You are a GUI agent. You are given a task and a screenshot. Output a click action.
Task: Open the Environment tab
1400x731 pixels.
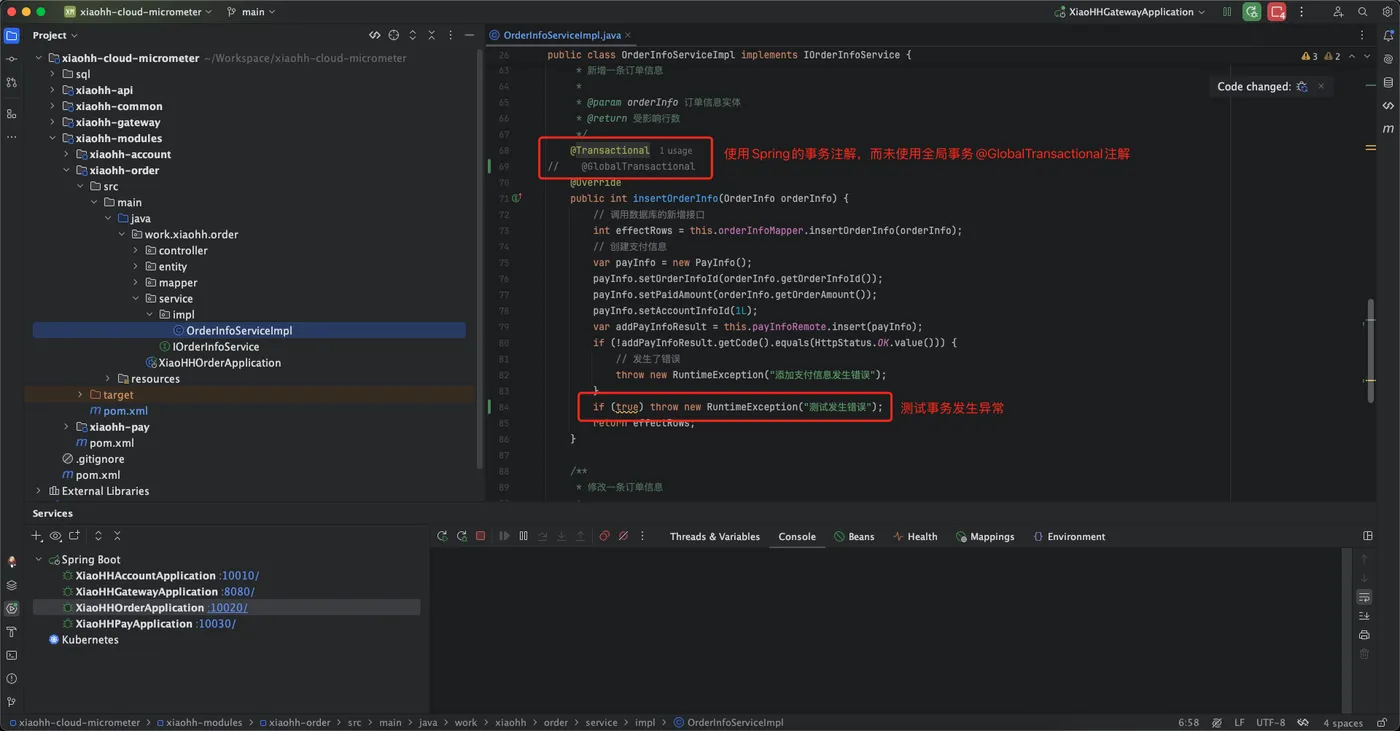1069,537
